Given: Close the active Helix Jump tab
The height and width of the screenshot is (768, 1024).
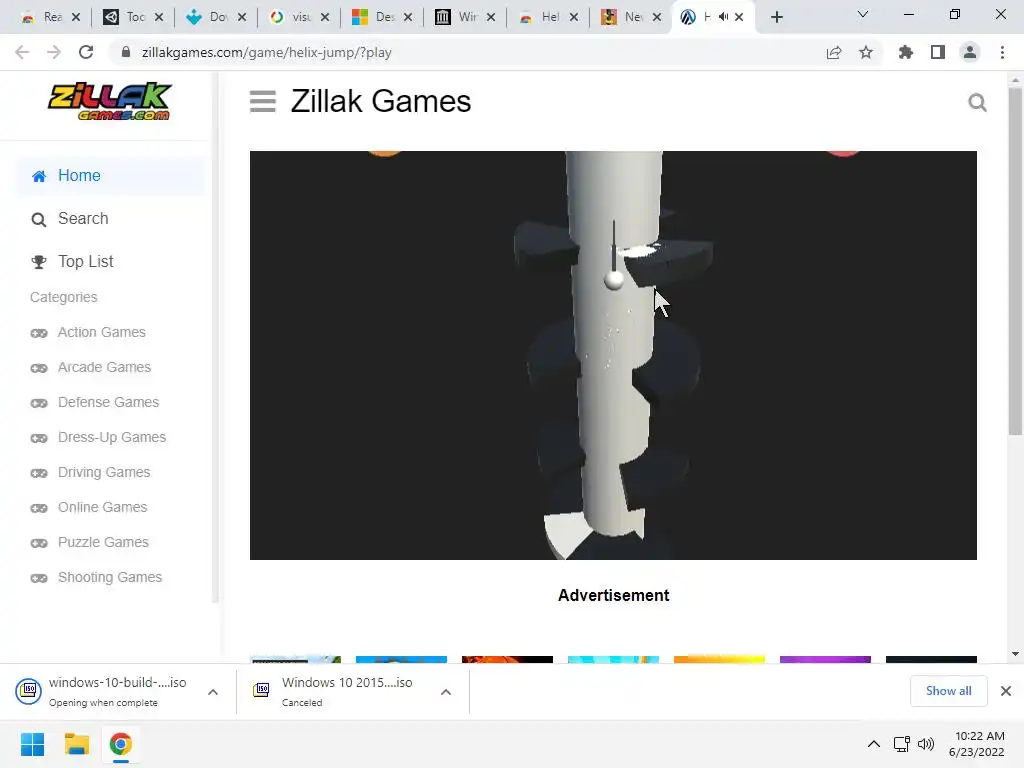Looking at the screenshot, I should [x=739, y=17].
